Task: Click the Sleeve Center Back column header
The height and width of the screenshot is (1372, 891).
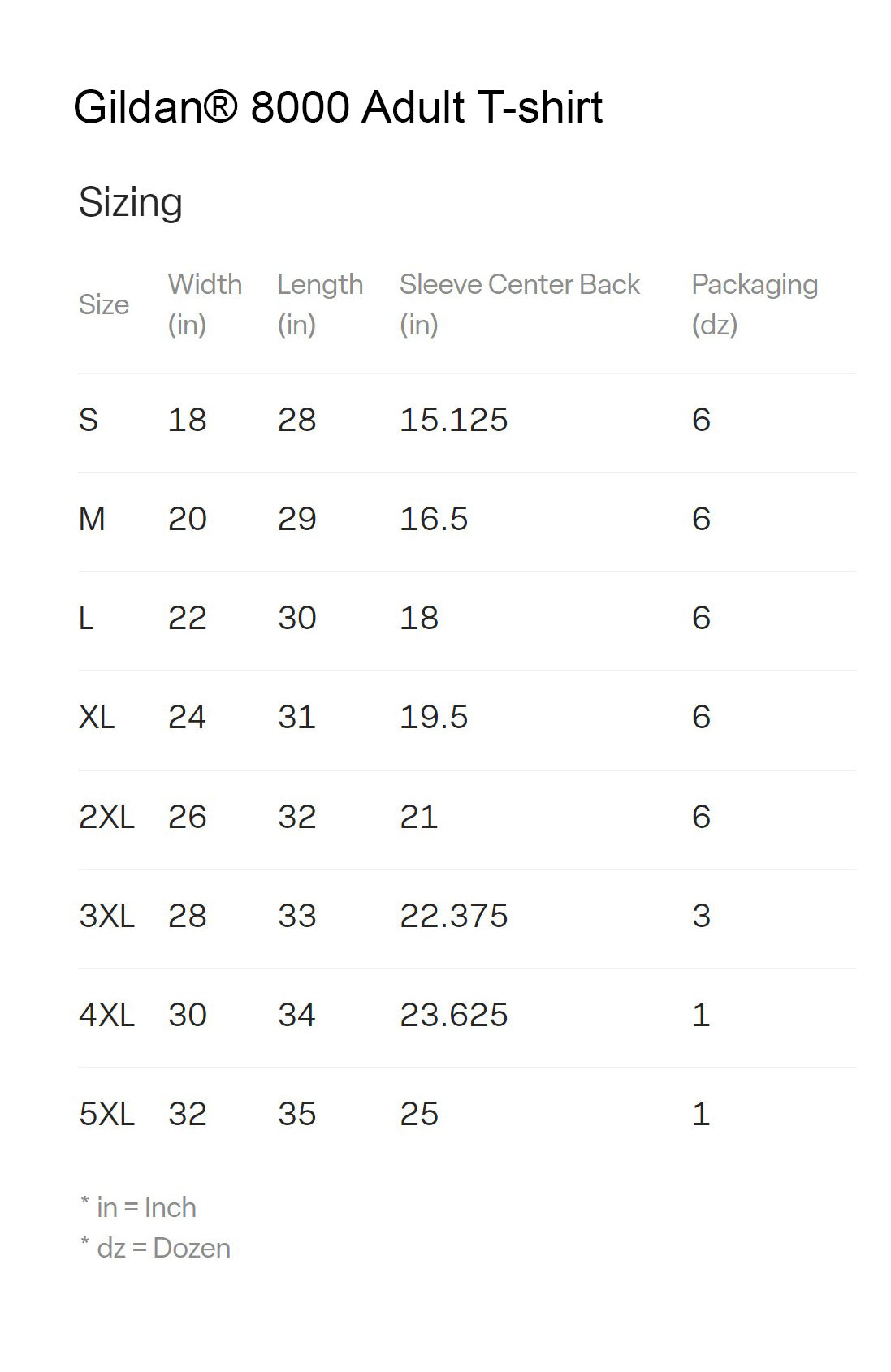Action: tap(519, 304)
